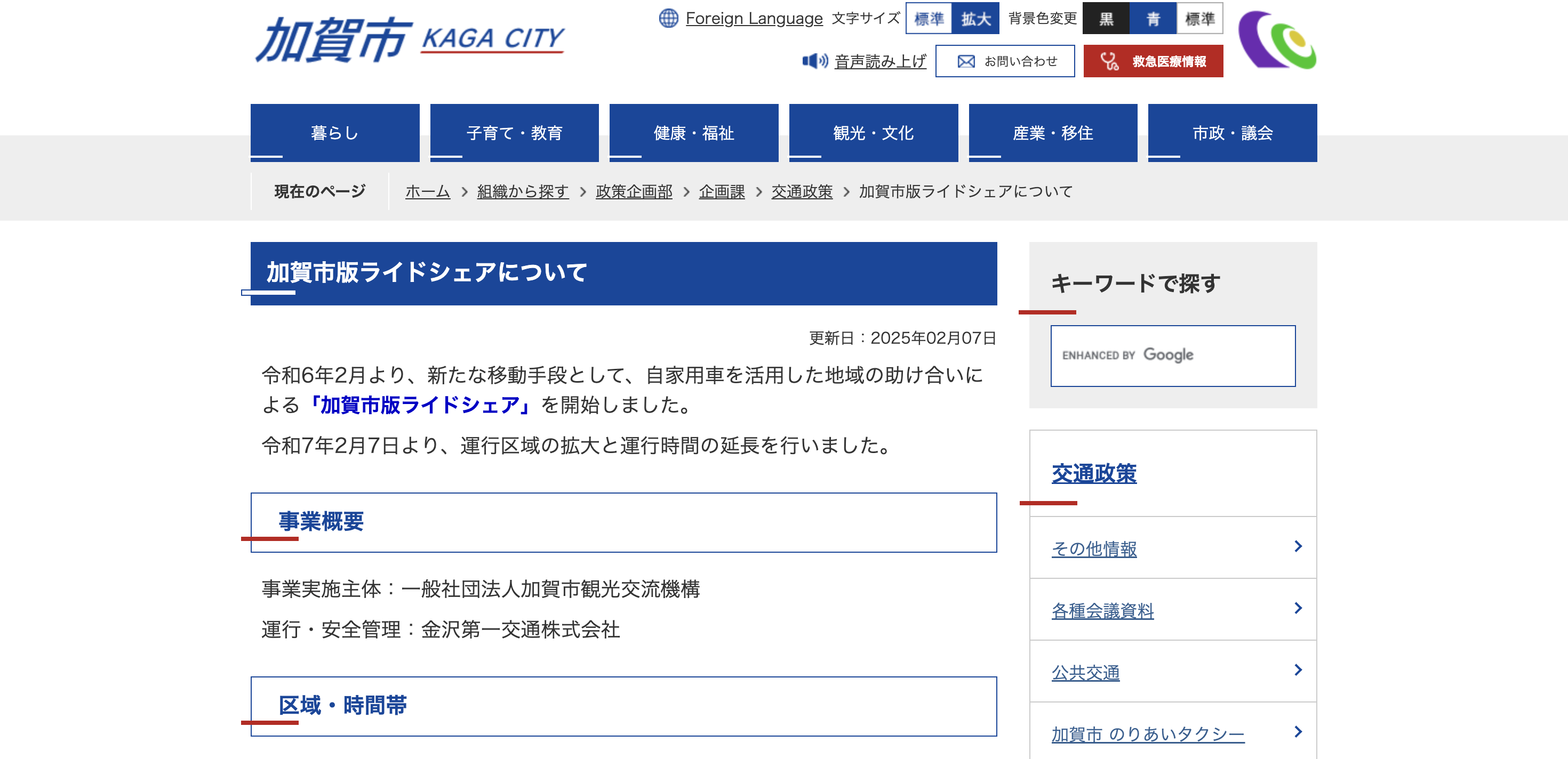This screenshot has height=759, width=1568.
Task: Click the envelope icon in お問い合わせ
Action: pos(966,61)
